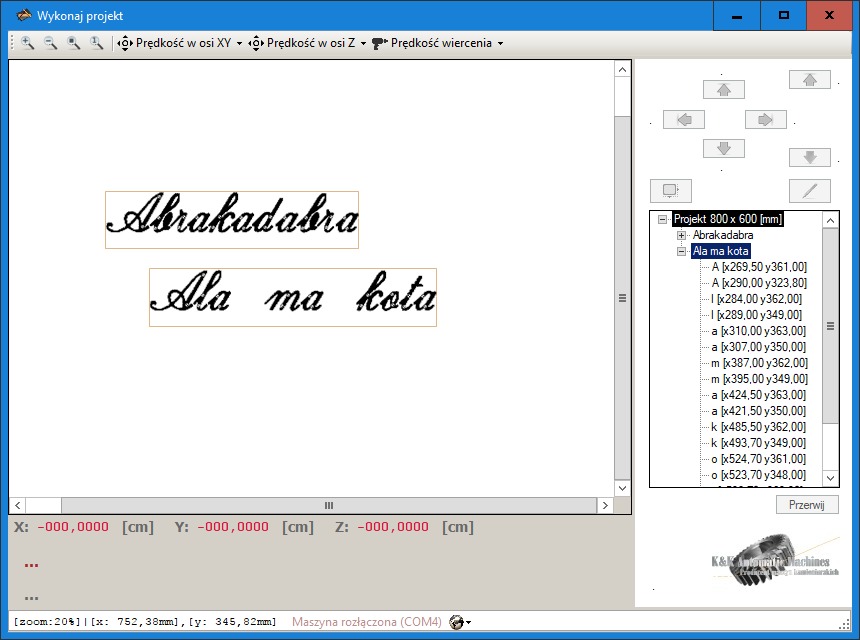
Task: Select Ala ma kota in the project tree
Action: click(x=721, y=251)
